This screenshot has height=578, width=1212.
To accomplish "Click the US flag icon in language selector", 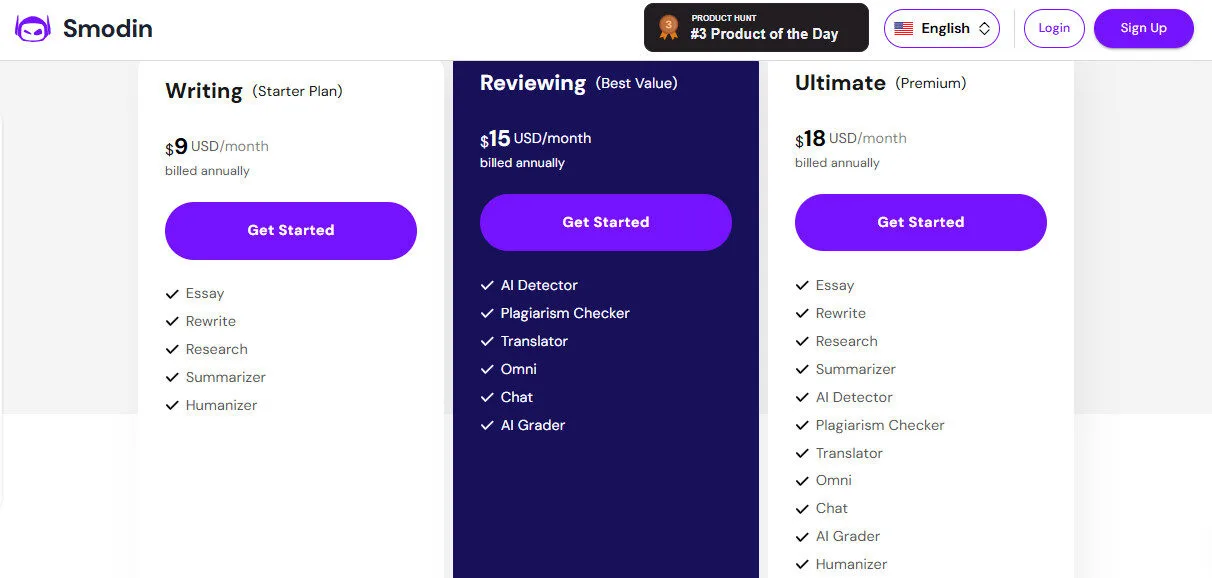I will click(903, 28).
